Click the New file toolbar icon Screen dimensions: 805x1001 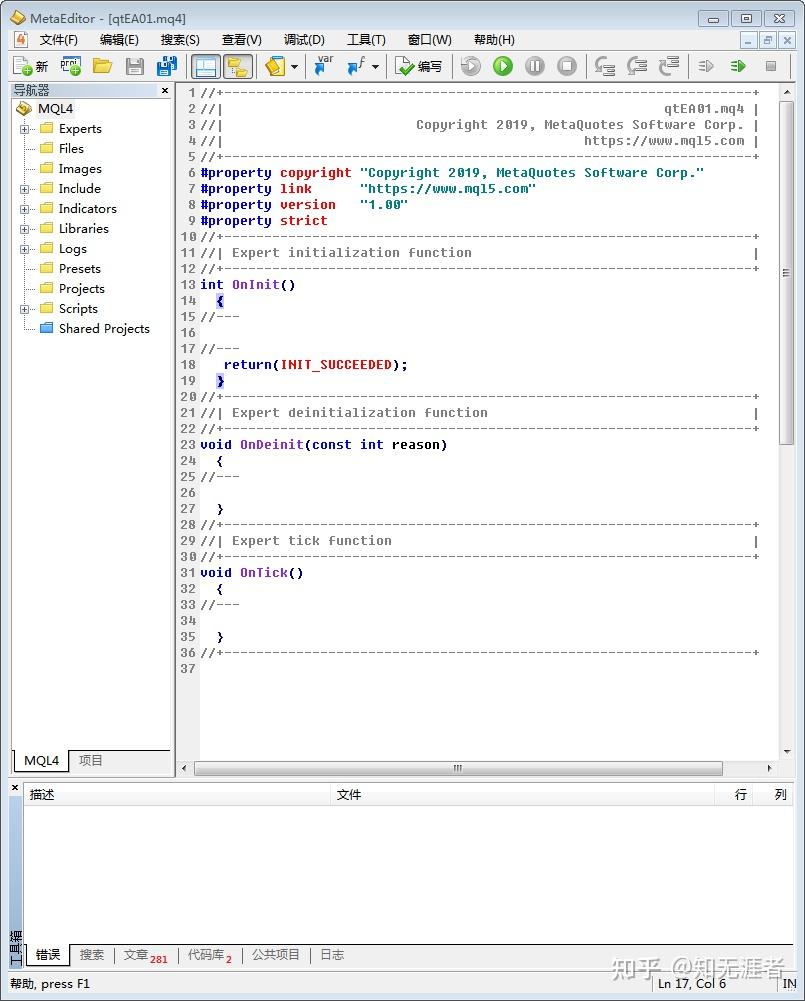point(30,66)
